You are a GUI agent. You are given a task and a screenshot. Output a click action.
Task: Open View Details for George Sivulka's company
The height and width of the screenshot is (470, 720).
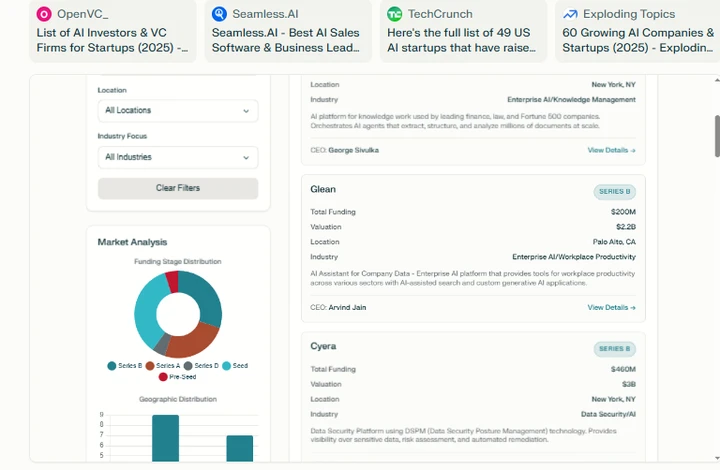pos(611,151)
